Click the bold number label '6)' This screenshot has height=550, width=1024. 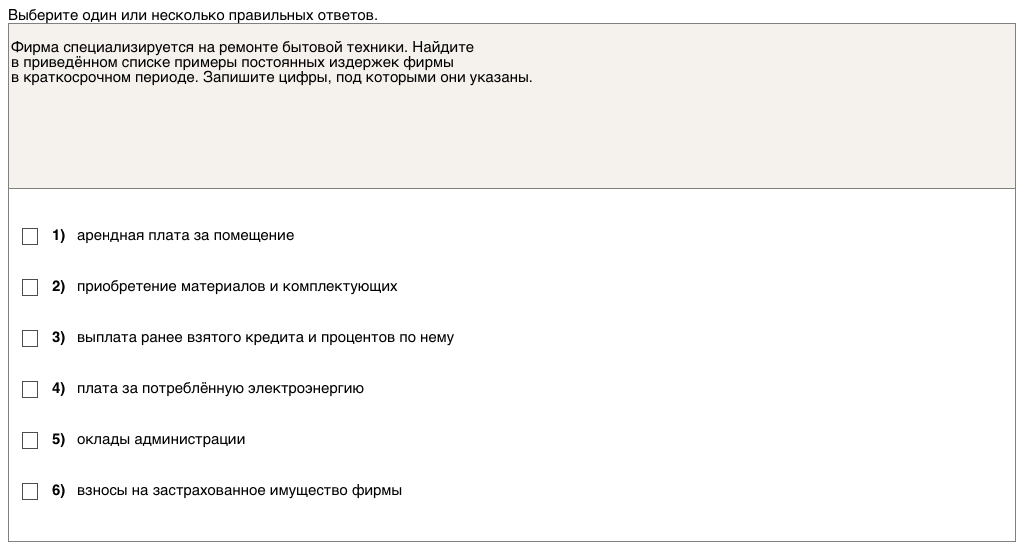coord(58,490)
